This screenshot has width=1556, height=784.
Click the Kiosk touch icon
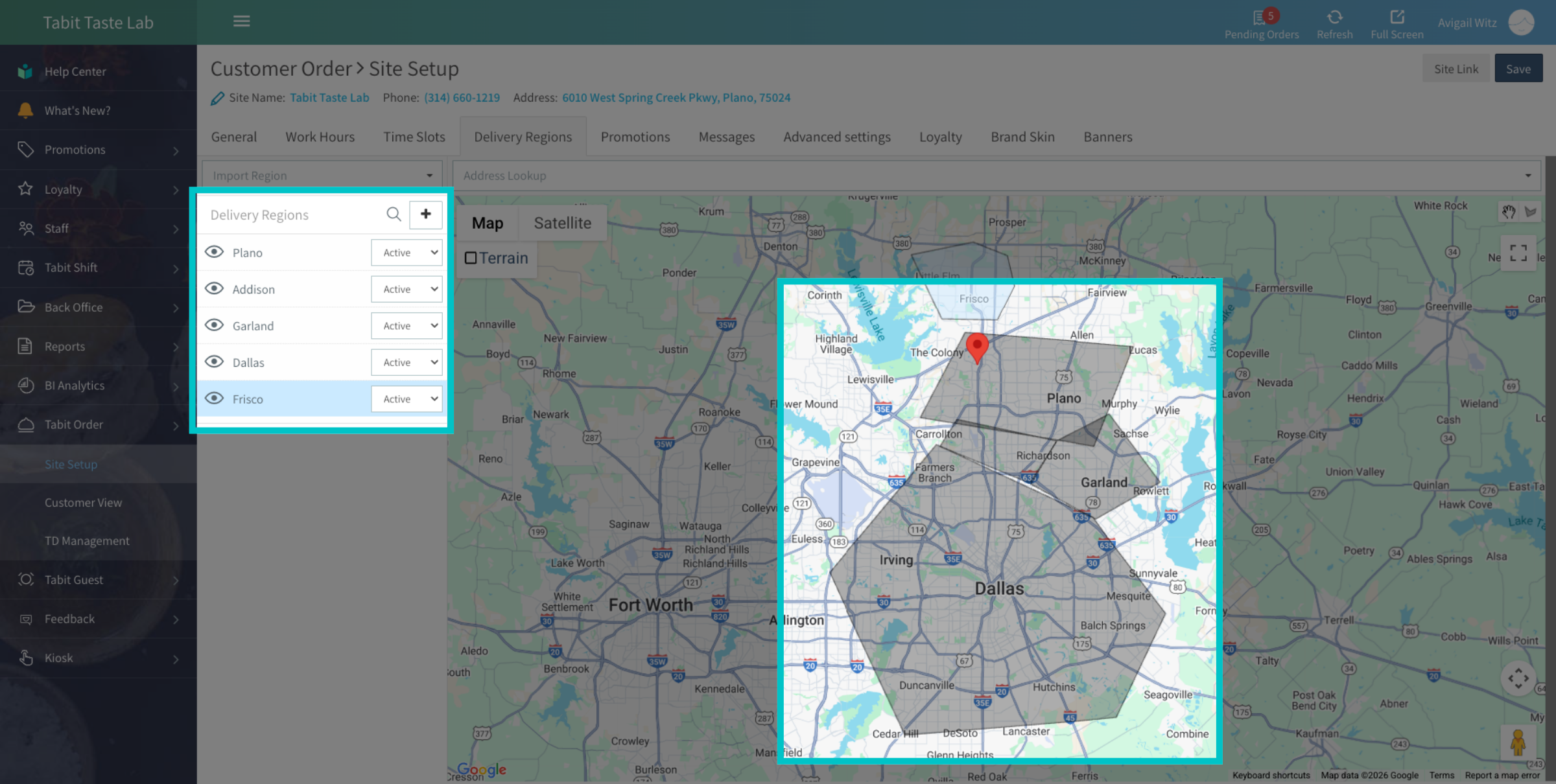tap(25, 658)
